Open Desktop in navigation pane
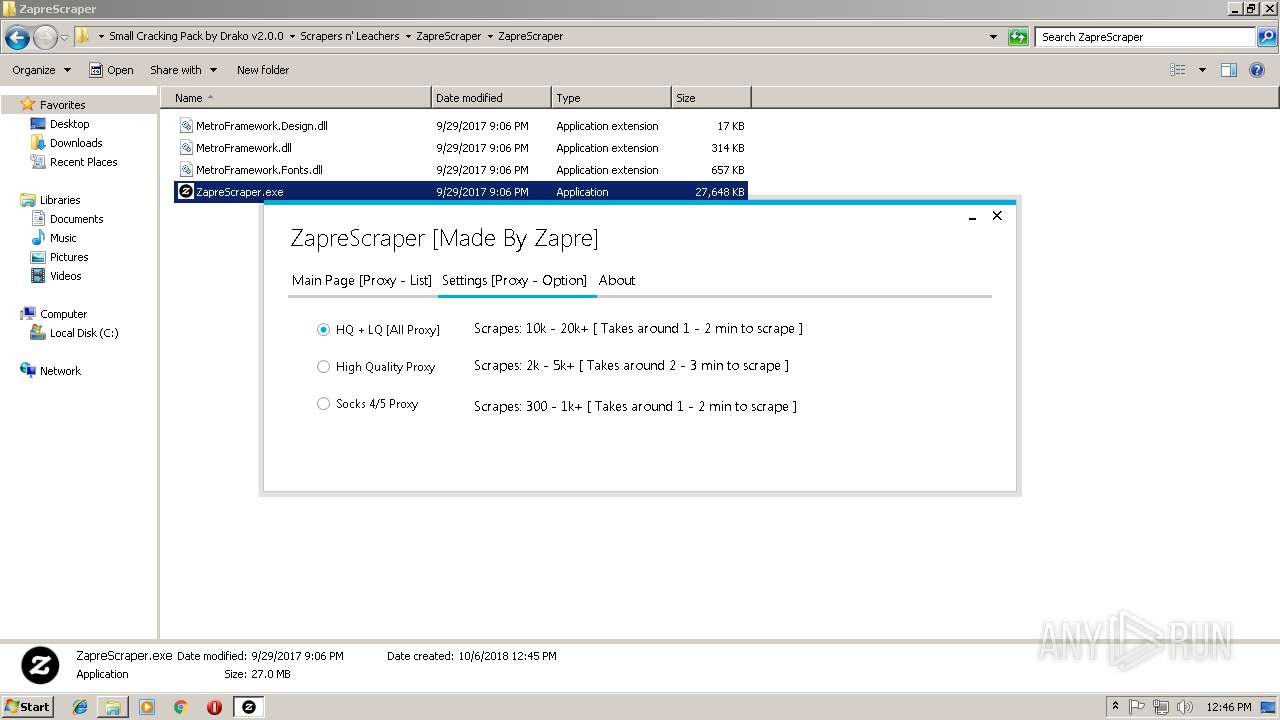The height and width of the screenshot is (720, 1280). (69, 124)
